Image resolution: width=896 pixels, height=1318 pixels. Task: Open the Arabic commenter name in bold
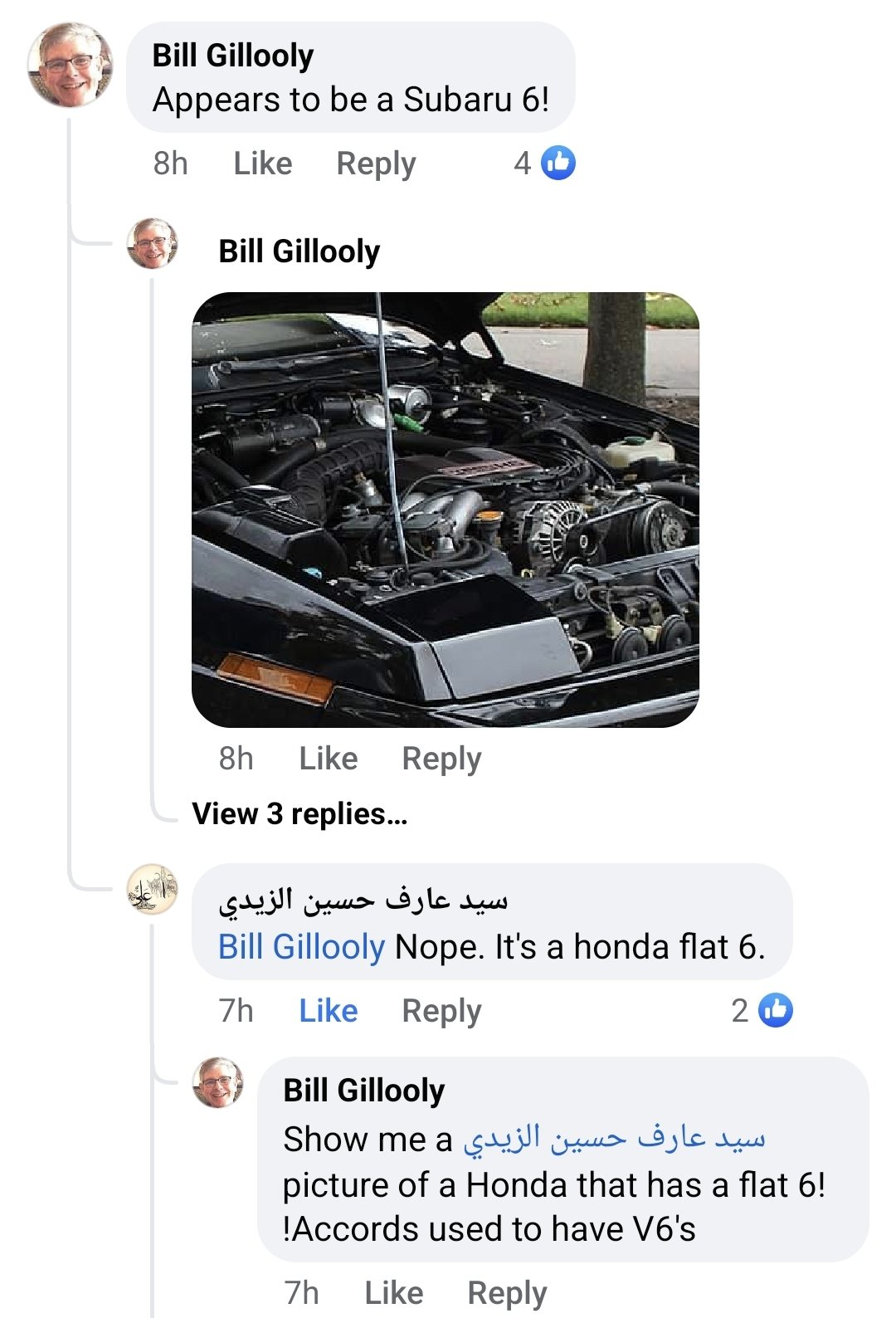363,901
